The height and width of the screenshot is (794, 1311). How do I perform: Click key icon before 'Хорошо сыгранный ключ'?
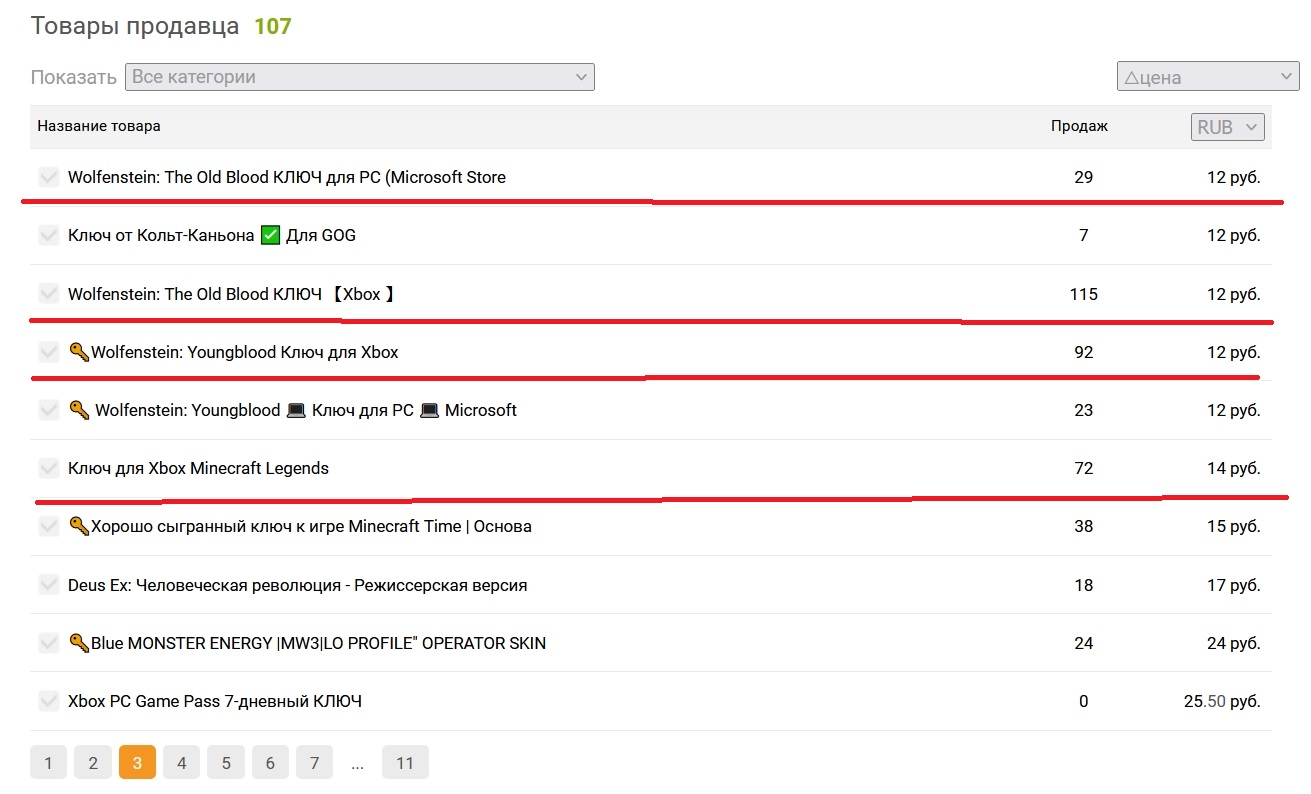(x=79, y=526)
